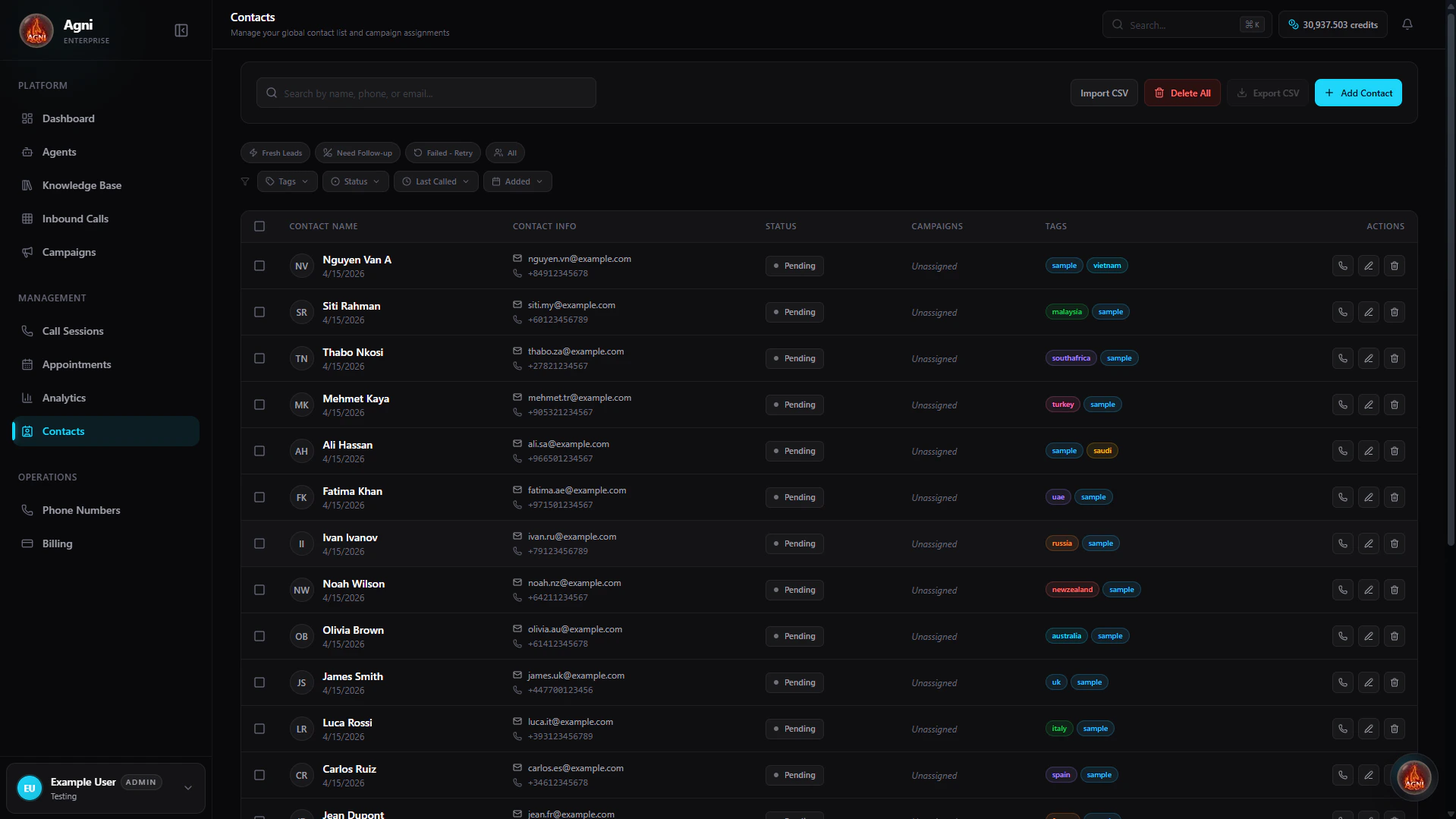Open Call Sessions page
This screenshot has height=819, width=1456.
[105, 331]
